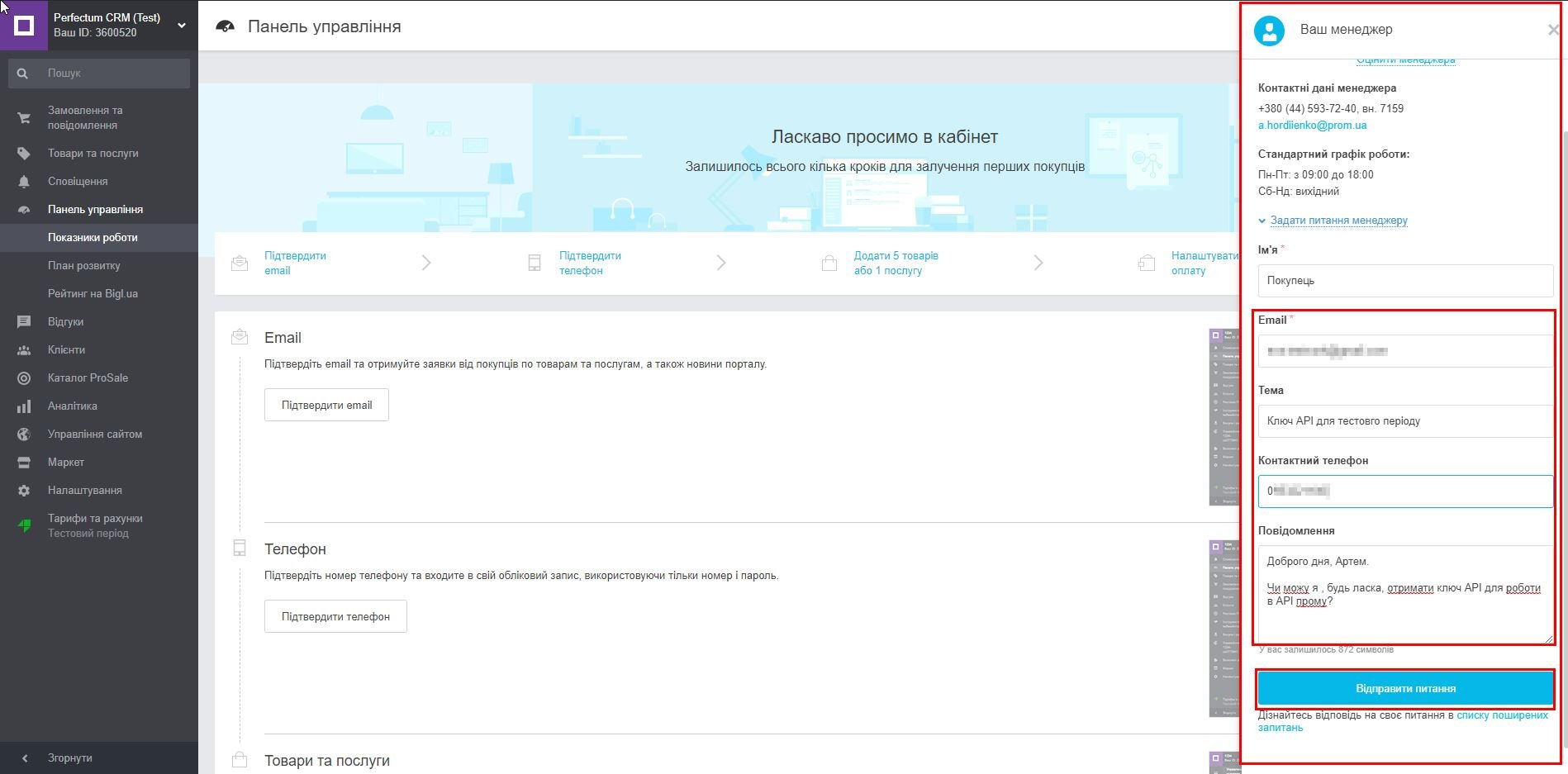Click the Клієнти people icon
The width and height of the screenshot is (1568, 774).
coord(24,350)
